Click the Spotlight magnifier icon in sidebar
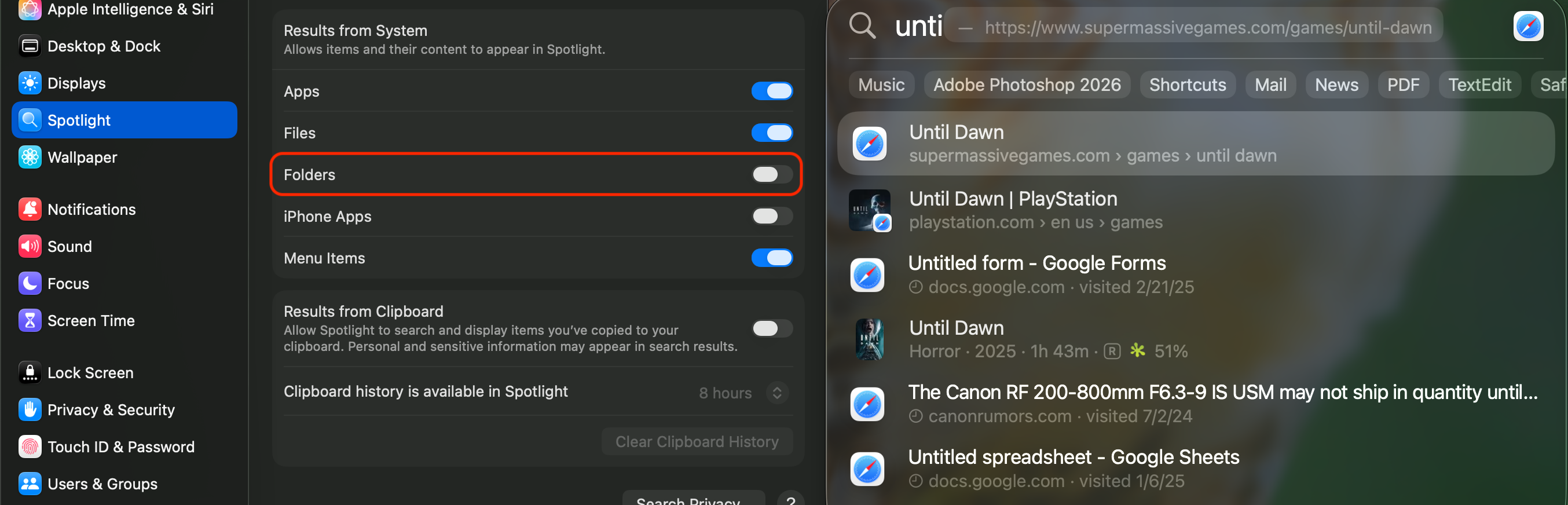The image size is (1568, 505). click(x=30, y=120)
